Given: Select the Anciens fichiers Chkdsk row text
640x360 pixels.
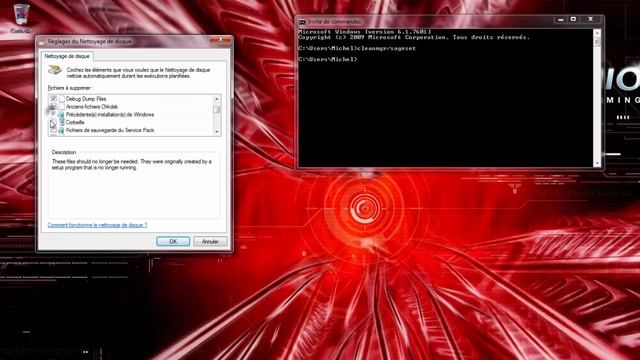Looking at the screenshot, I should click(92, 107).
